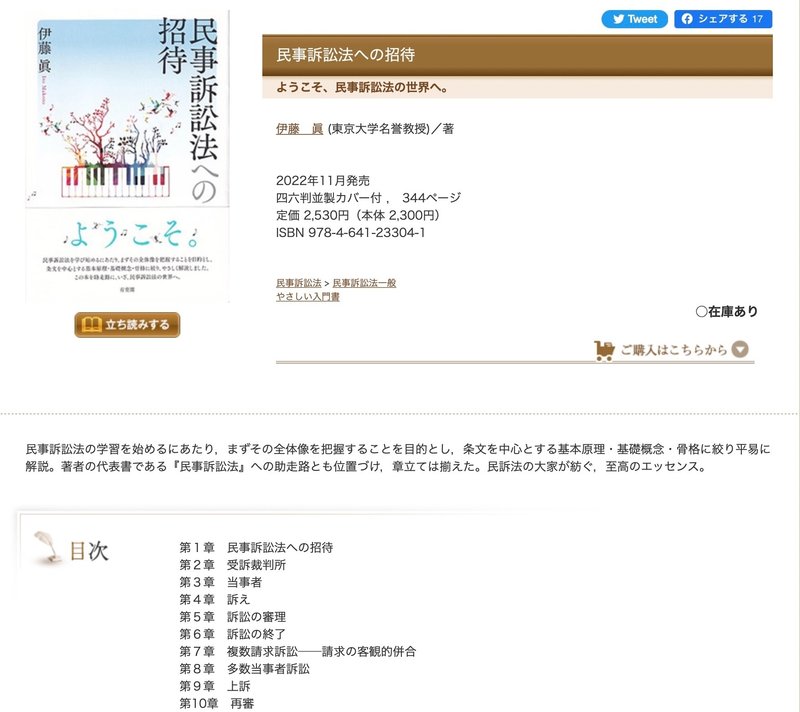Click chapter row 第3章 当事者
800x712 pixels.
[x=220, y=582]
